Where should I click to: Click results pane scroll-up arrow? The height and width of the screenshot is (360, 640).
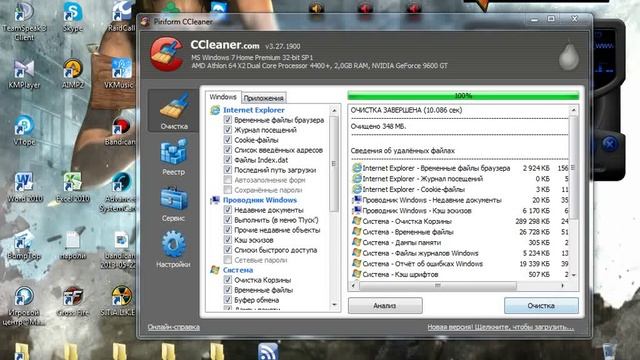(573, 110)
